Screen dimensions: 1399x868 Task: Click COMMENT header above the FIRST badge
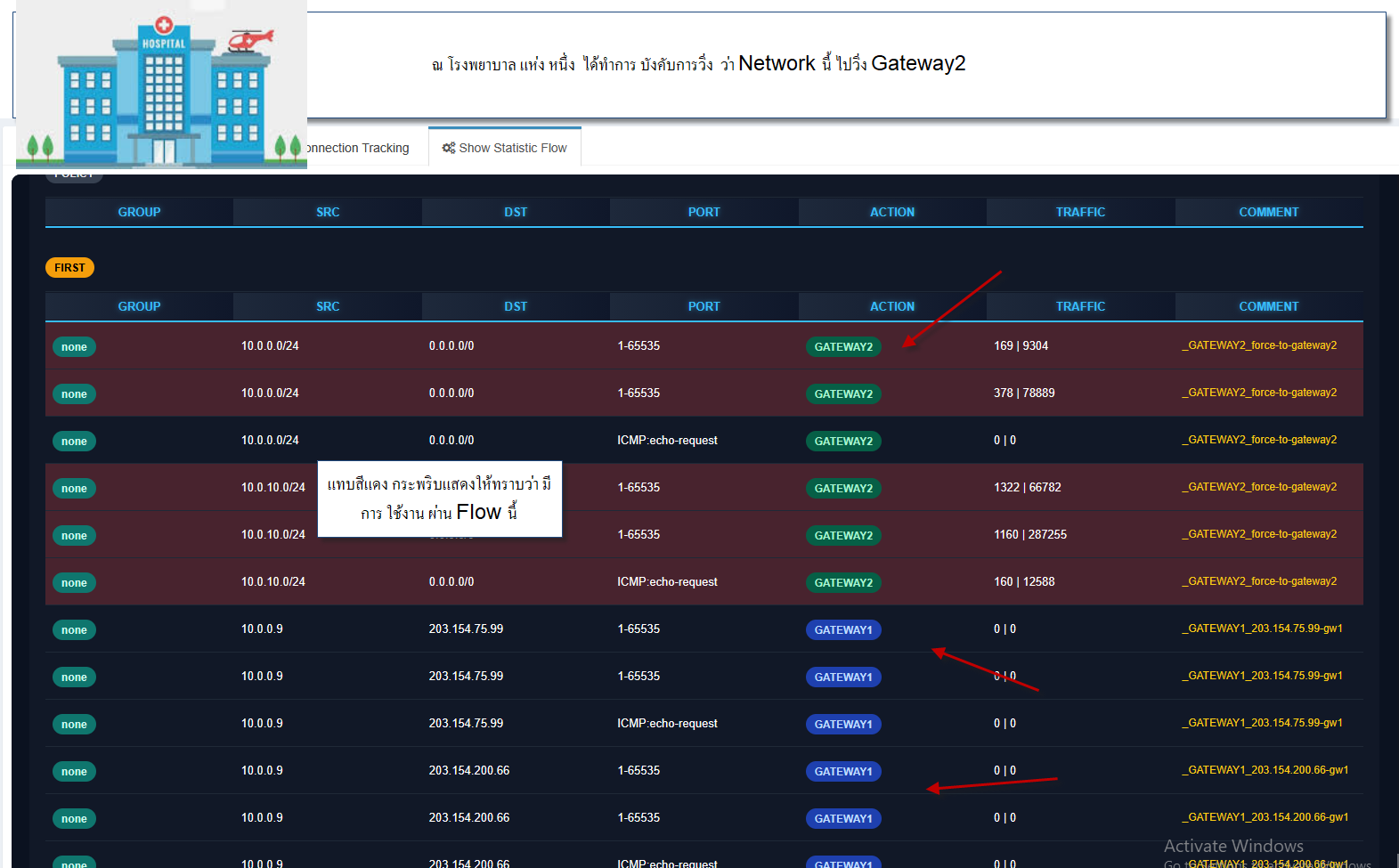tap(1269, 212)
